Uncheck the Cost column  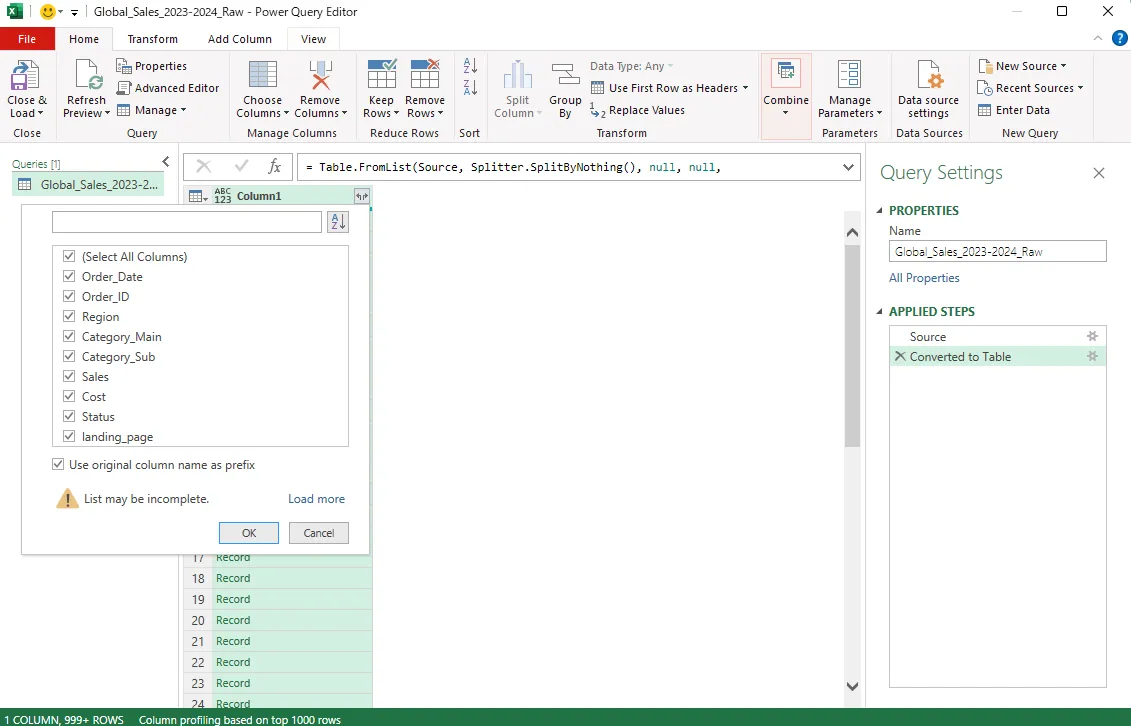click(69, 396)
